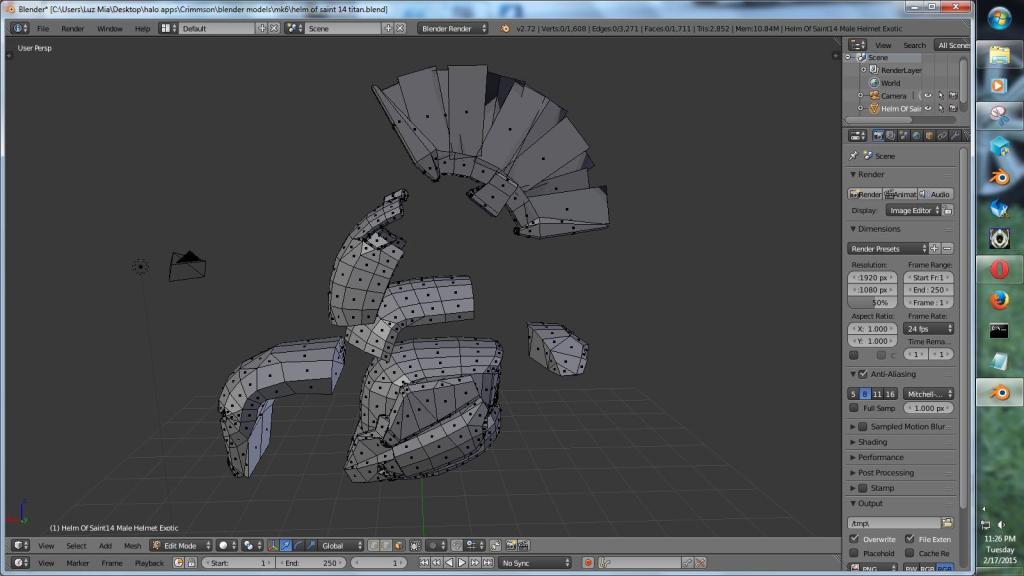Image resolution: width=1024 pixels, height=576 pixels.
Task: Select the translate manipulator arrow icon
Action: pos(285,545)
